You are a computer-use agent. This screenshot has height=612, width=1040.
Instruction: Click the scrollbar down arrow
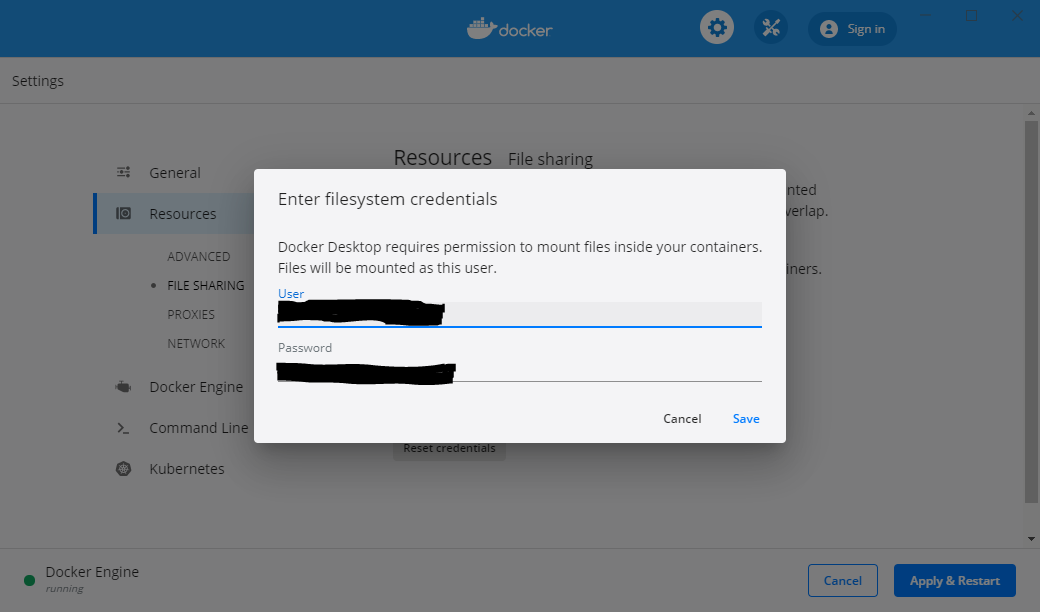(1031, 538)
